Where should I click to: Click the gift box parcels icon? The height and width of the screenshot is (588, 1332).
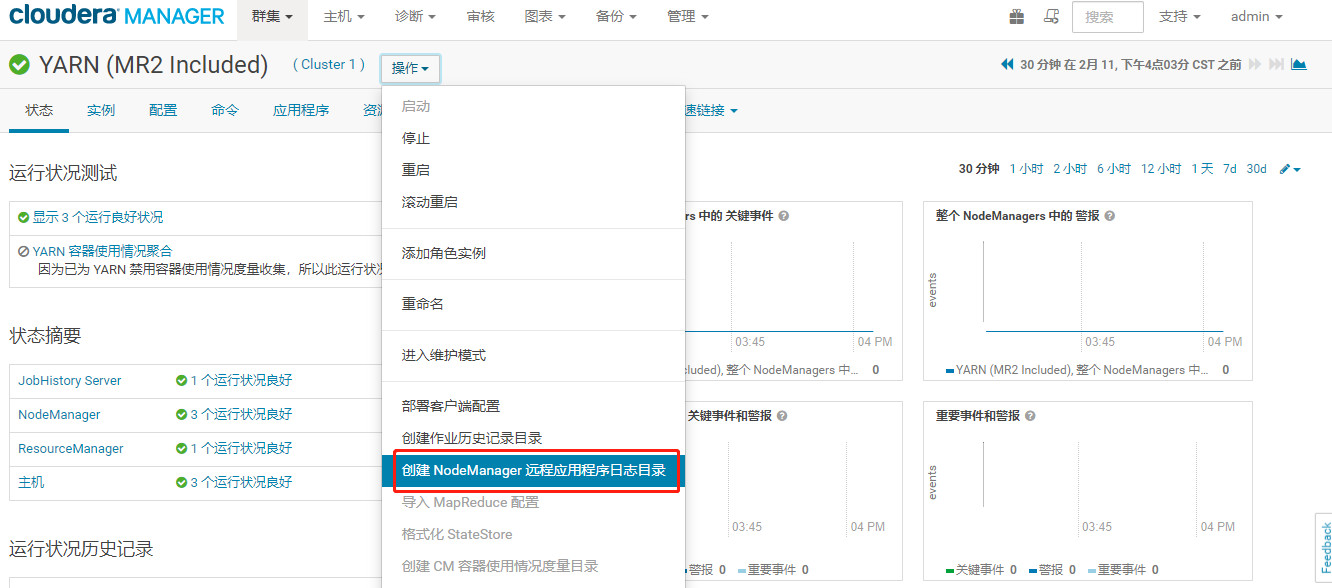(1017, 16)
